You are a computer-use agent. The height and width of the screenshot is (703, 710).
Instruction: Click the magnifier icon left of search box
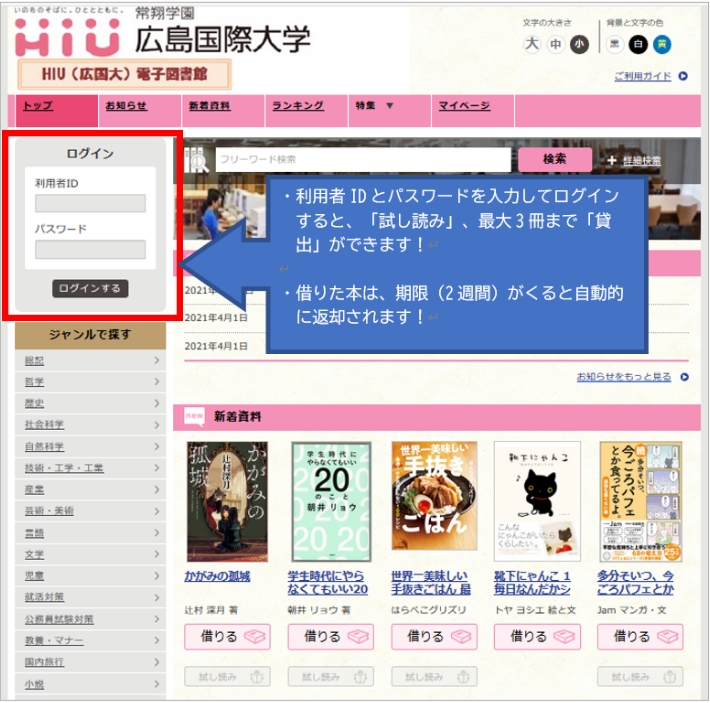click(198, 161)
